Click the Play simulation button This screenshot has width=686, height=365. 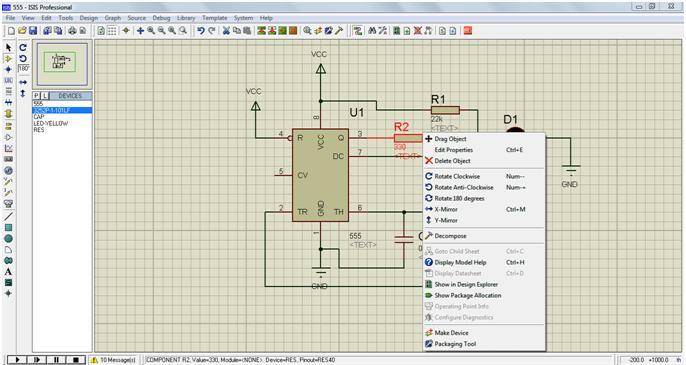(x=18, y=360)
